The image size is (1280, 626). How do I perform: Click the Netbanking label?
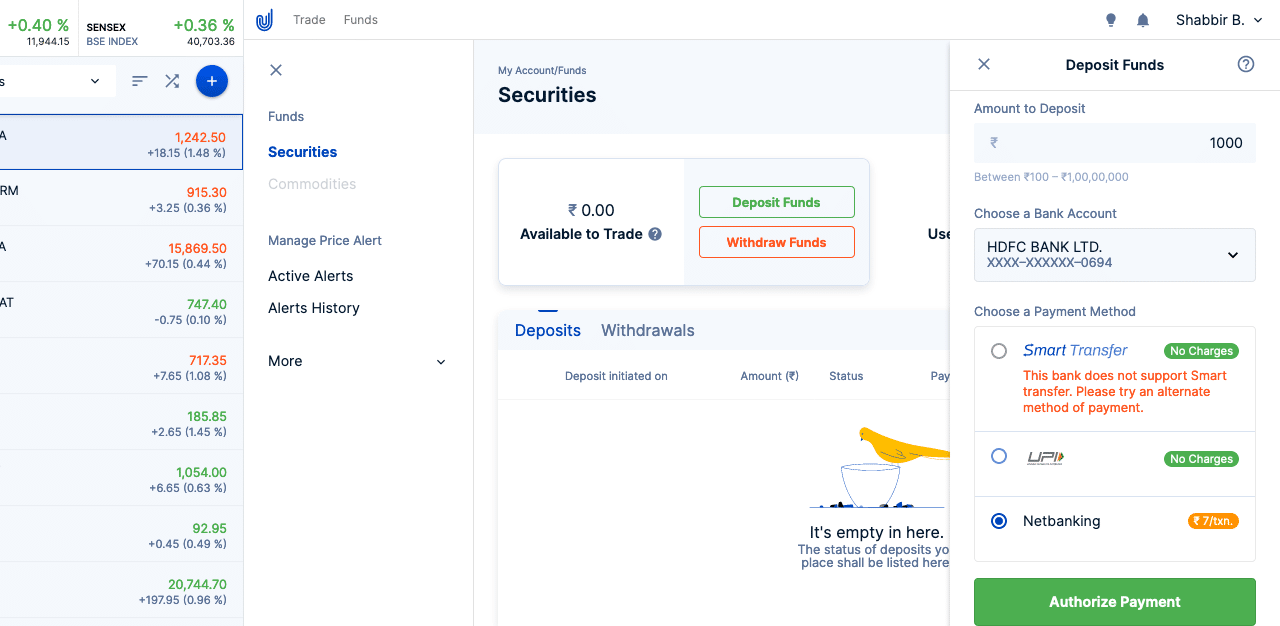click(1061, 521)
